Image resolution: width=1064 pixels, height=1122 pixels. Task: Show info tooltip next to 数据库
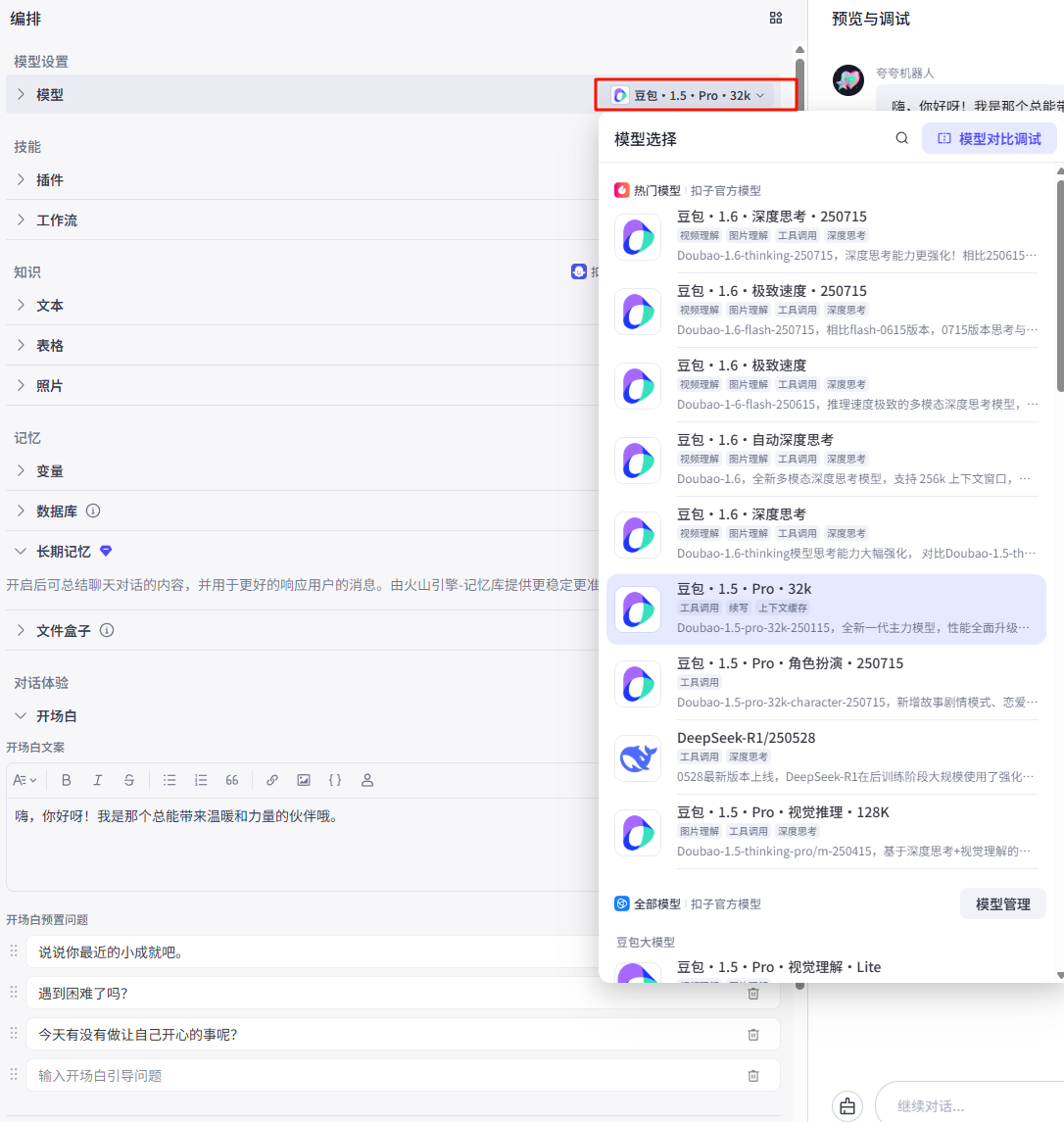pyautogui.click(x=93, y=511)
